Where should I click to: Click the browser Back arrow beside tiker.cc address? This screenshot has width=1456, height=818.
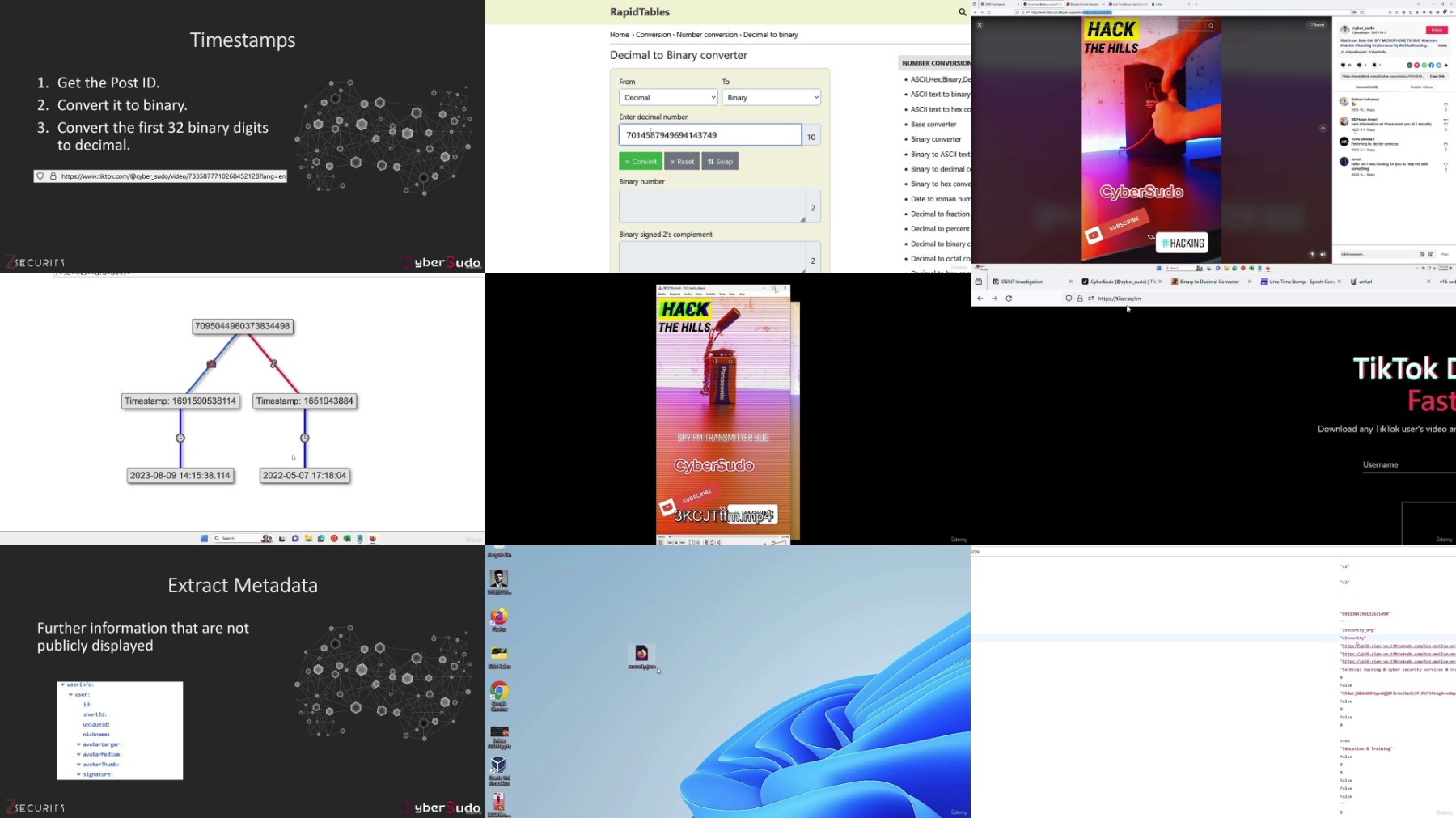pyautogui.click(x=980, y=299)
